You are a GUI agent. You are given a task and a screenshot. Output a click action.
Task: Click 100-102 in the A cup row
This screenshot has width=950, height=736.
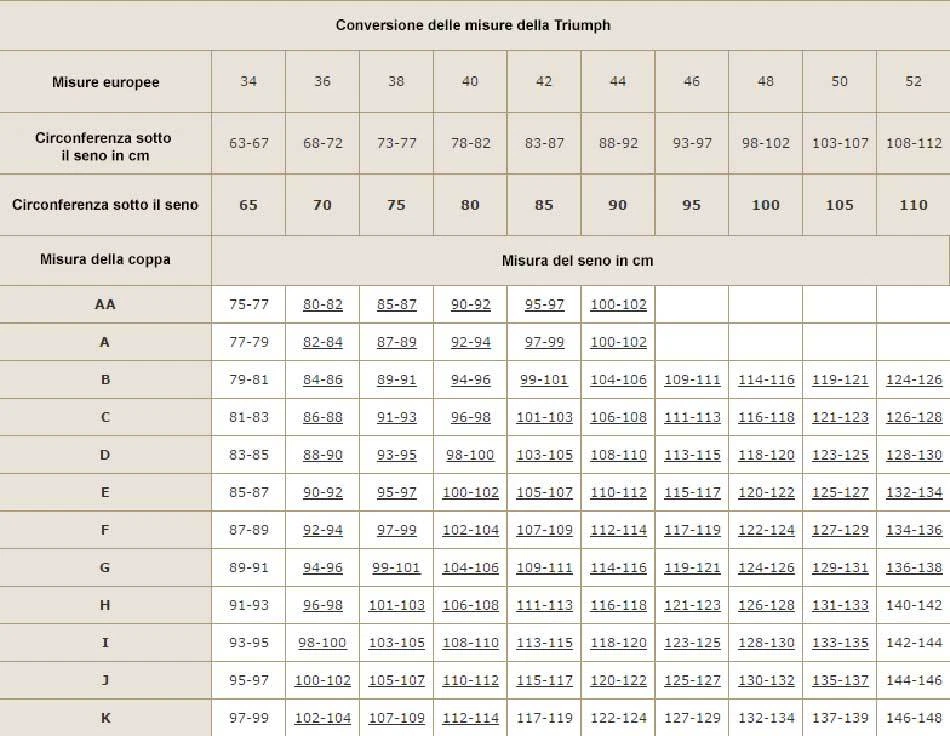[618, 342]
